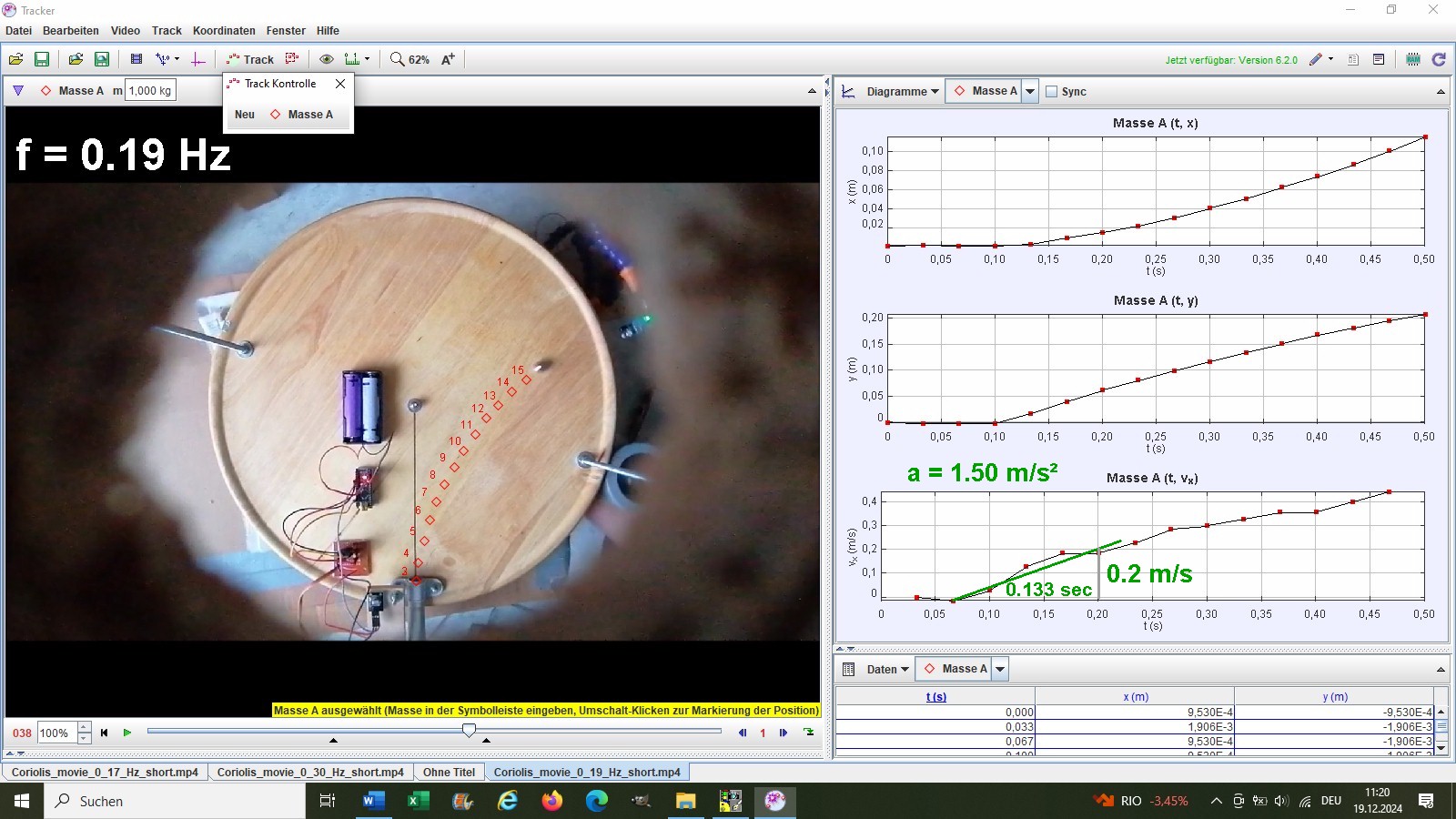The image size is (1456, 819).
Task: Open the Koordinaten menu
Action: click(x=224, y=31)
